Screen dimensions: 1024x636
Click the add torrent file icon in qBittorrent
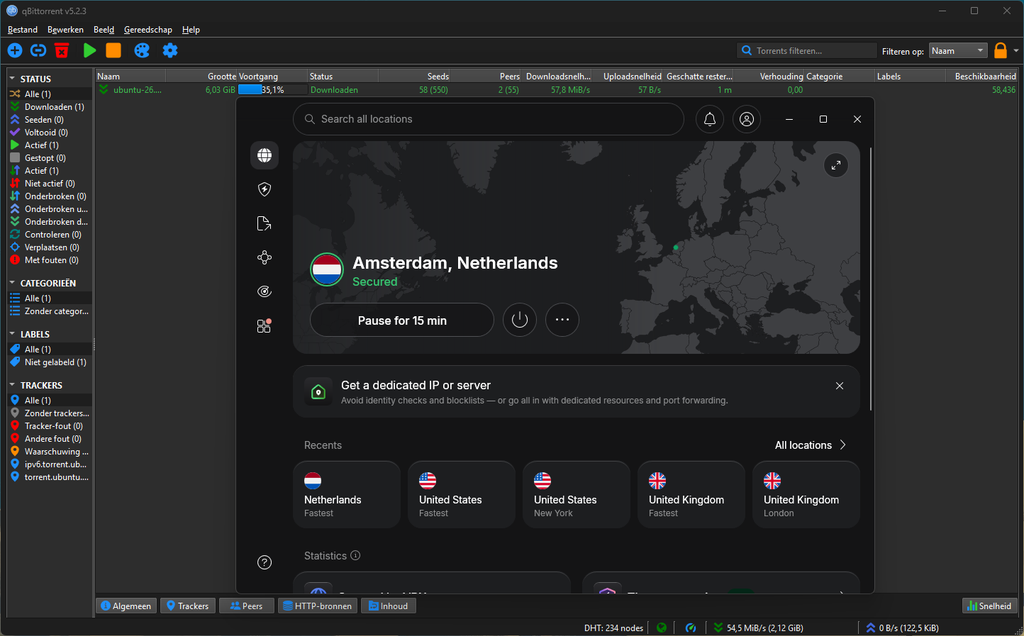[14, 50]
